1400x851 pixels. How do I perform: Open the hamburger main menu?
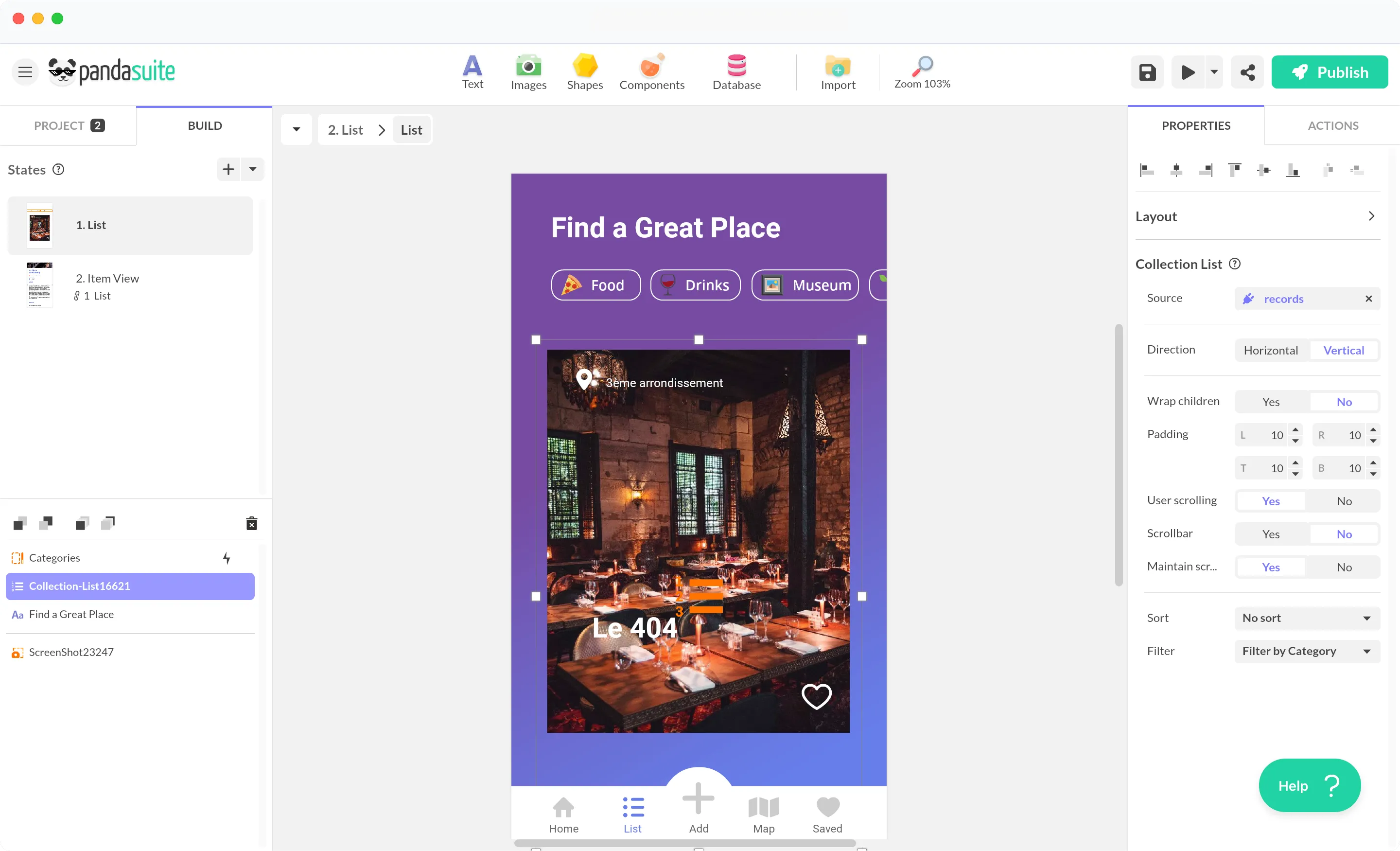pyautogui.click(x=25, y=72)
